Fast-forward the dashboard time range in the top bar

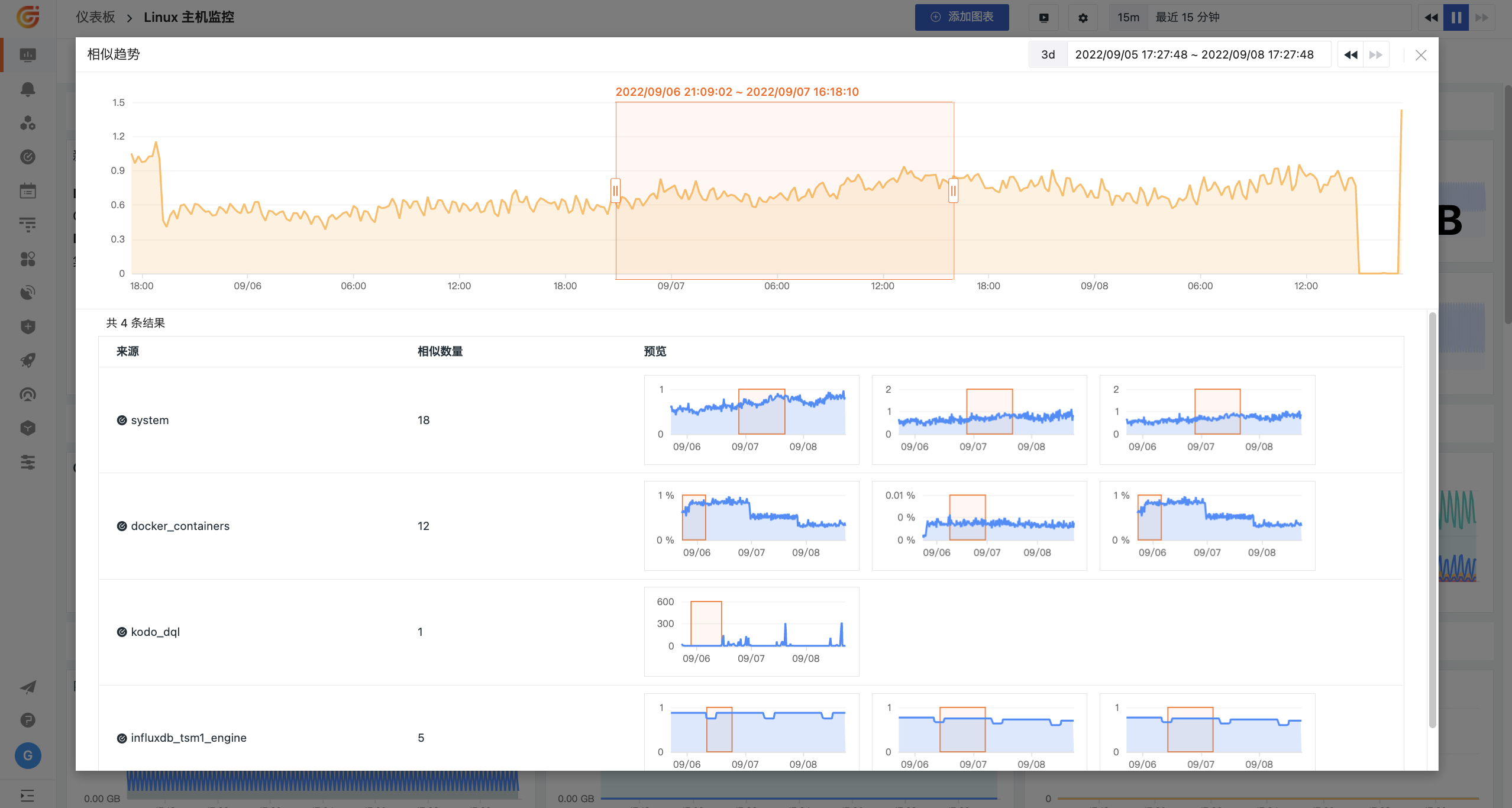tap(1482, 18)
